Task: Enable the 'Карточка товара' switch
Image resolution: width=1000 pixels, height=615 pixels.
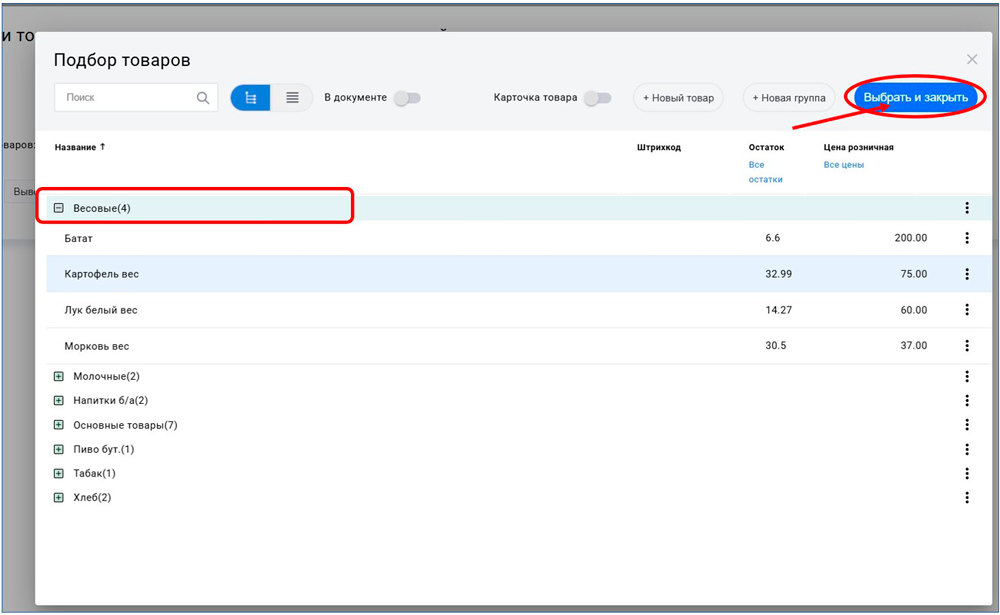Action: (597, 98)
